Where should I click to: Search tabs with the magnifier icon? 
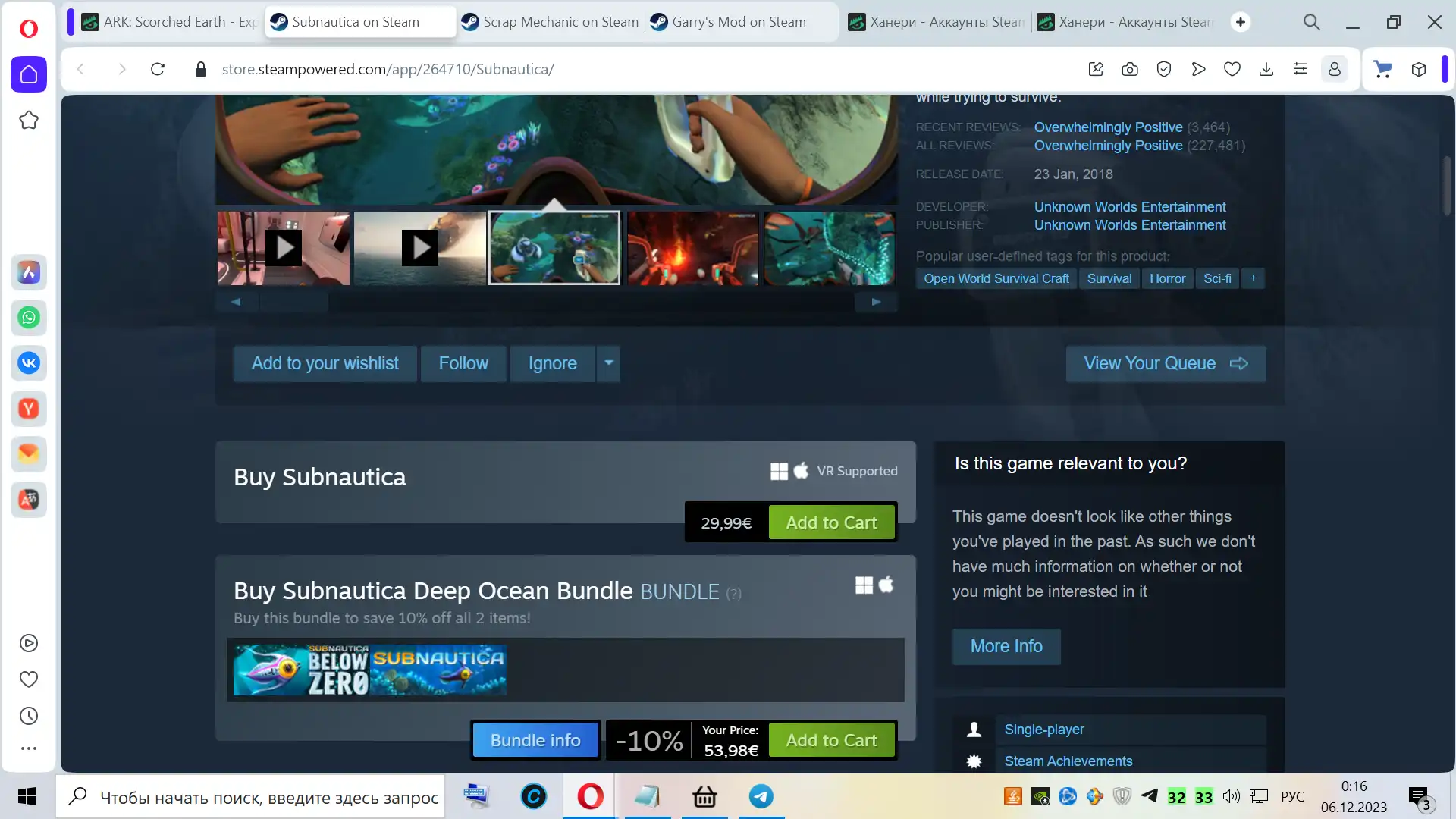coord(1312,22)
